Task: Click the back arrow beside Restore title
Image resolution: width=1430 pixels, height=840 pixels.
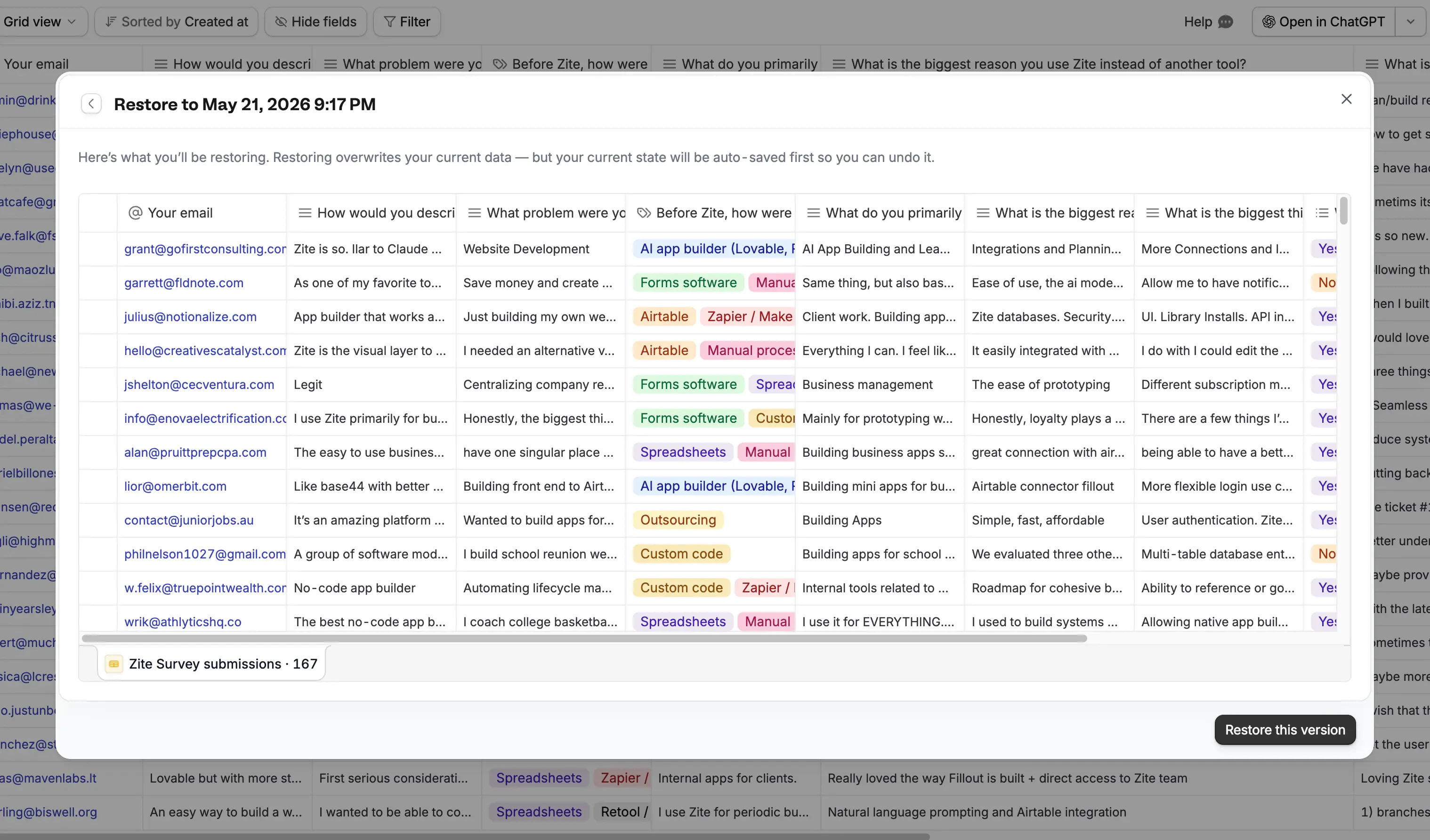Action: click(x=91, y=104)
